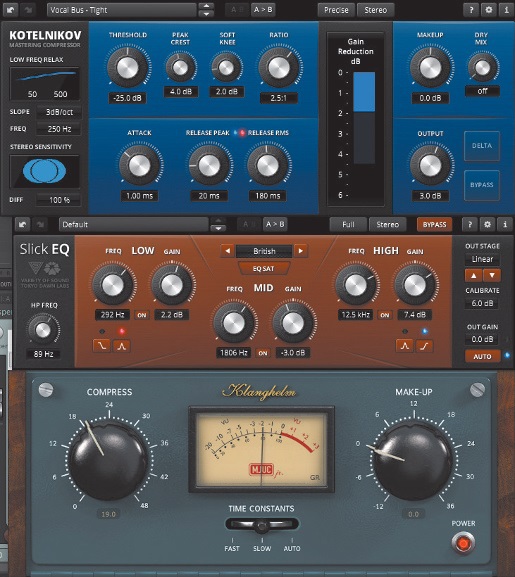This screenshot has width=515, height=577.
Task: Open Kotelnikov help question mark
Action: click(x=471, y=10)
